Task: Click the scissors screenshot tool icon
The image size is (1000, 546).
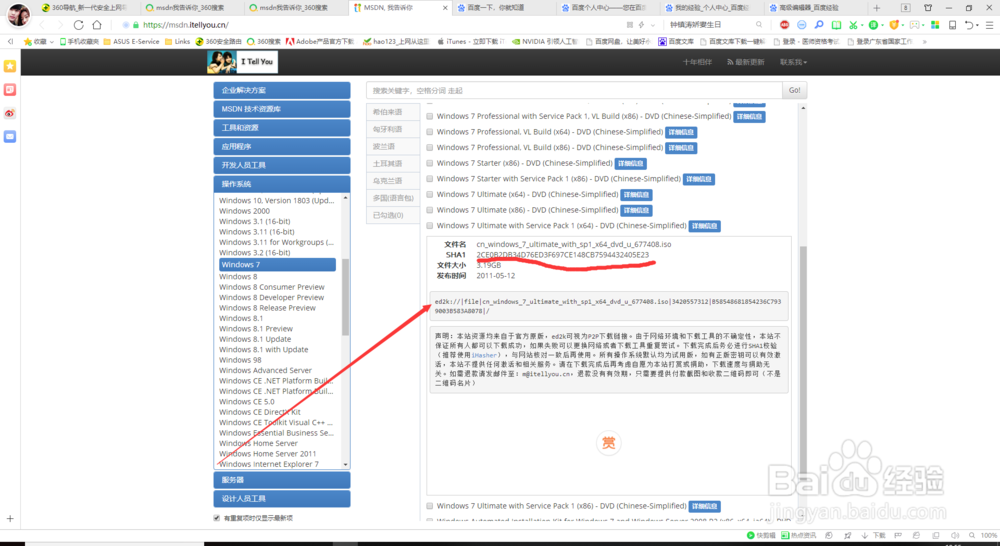Action: pyautogui.click(x=853, y=25)
